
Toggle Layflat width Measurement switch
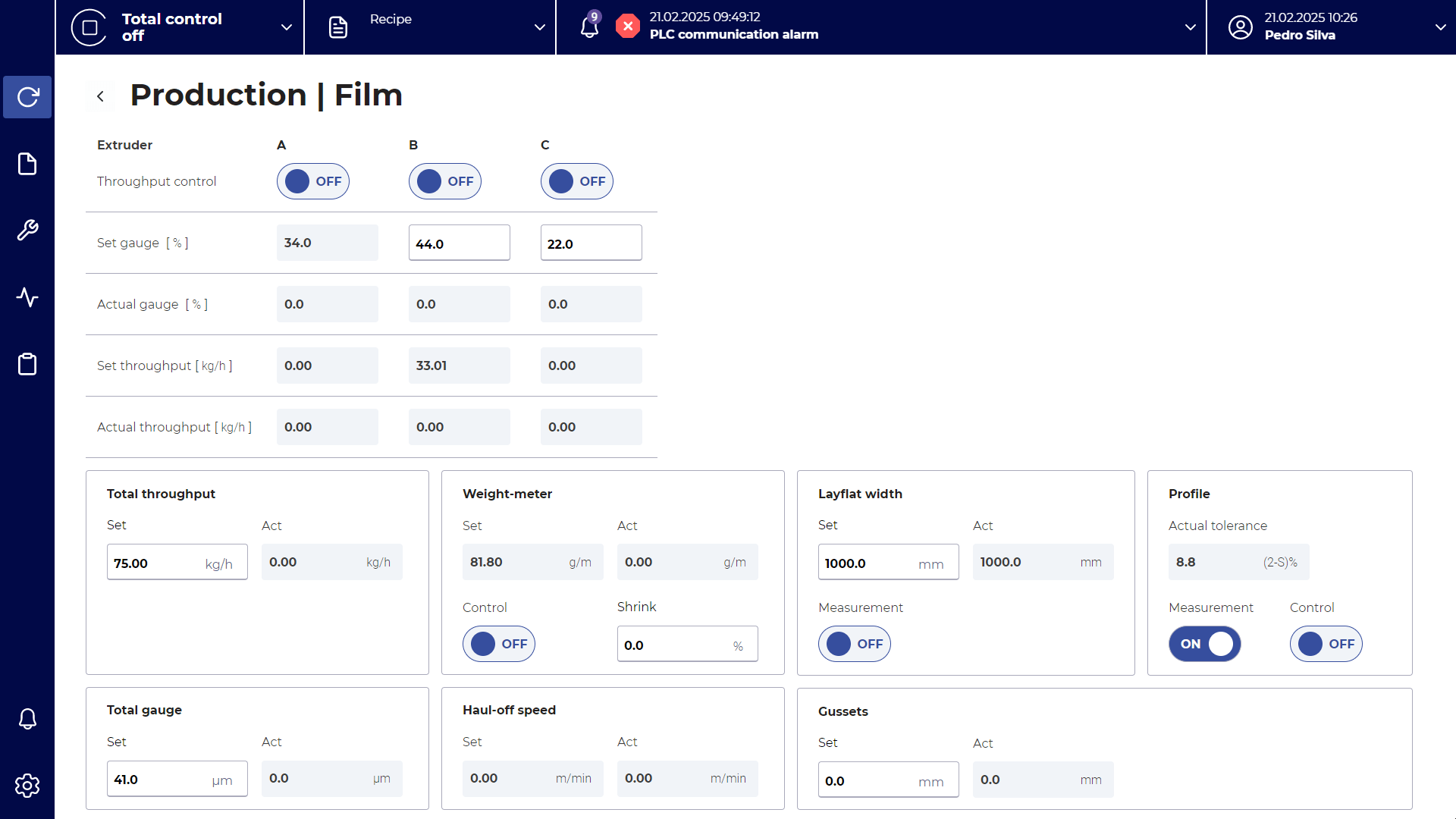click(854, 644)
